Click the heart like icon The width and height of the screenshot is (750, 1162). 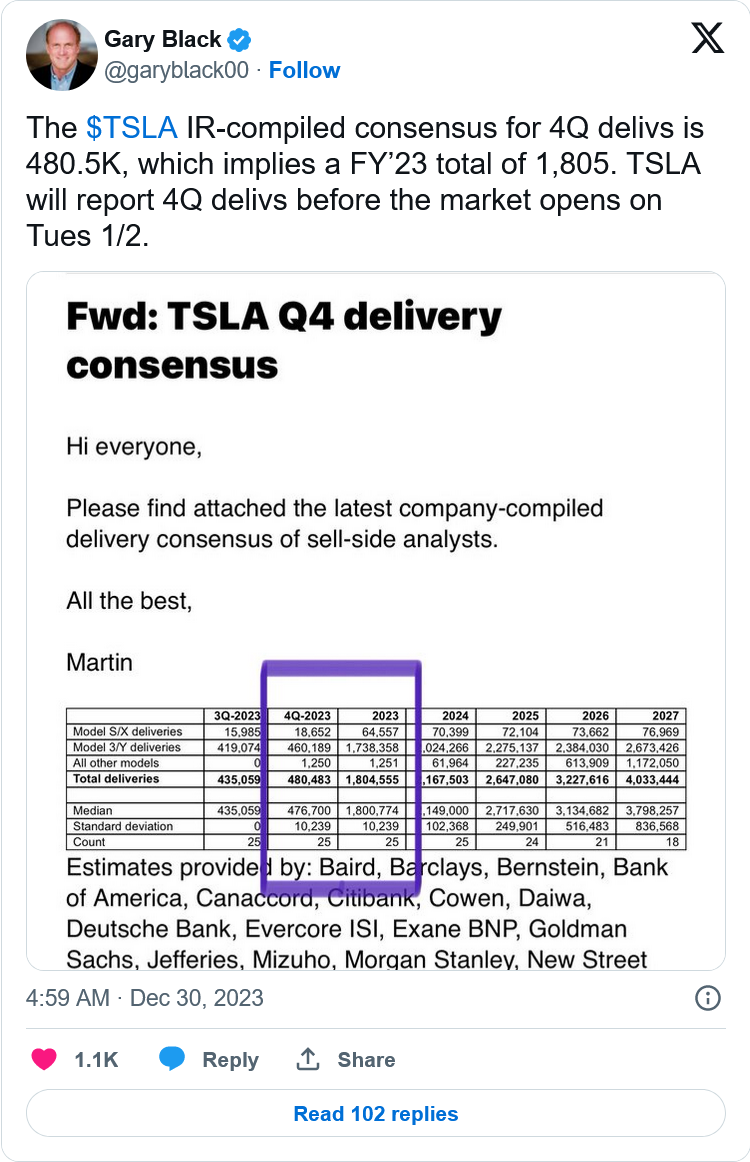click(x=44, y=1059)
